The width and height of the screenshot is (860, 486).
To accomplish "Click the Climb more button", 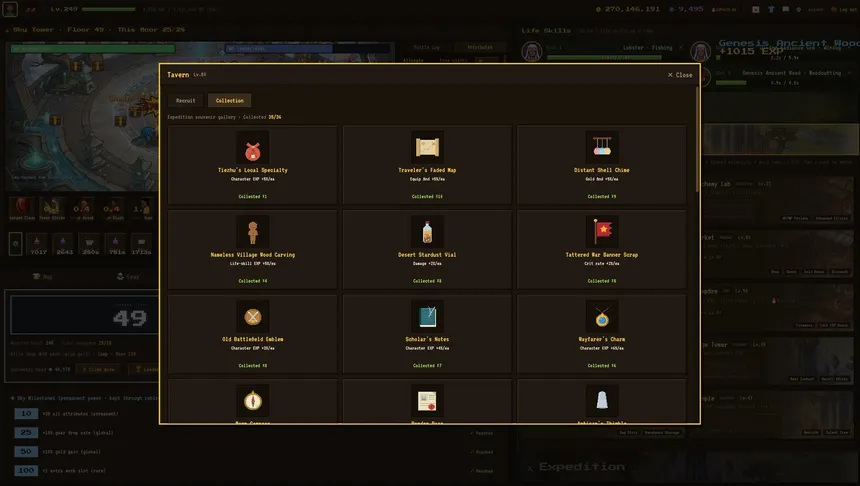I will pos(99,369).
